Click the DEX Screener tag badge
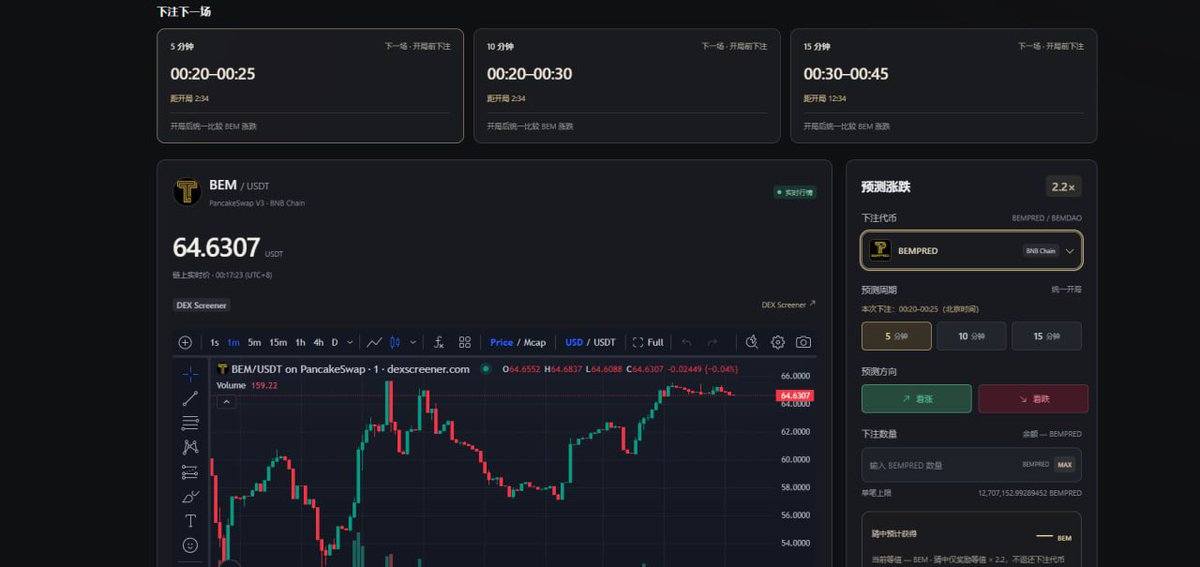The height and width of the screenshot is (567, 1200). coord(202,305)
